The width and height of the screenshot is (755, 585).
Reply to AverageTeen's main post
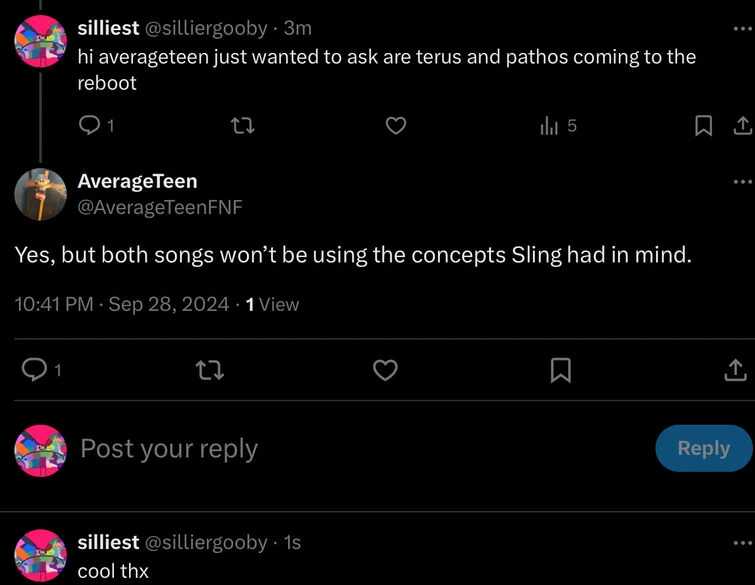pyautogui.click(x=36, y=370)
